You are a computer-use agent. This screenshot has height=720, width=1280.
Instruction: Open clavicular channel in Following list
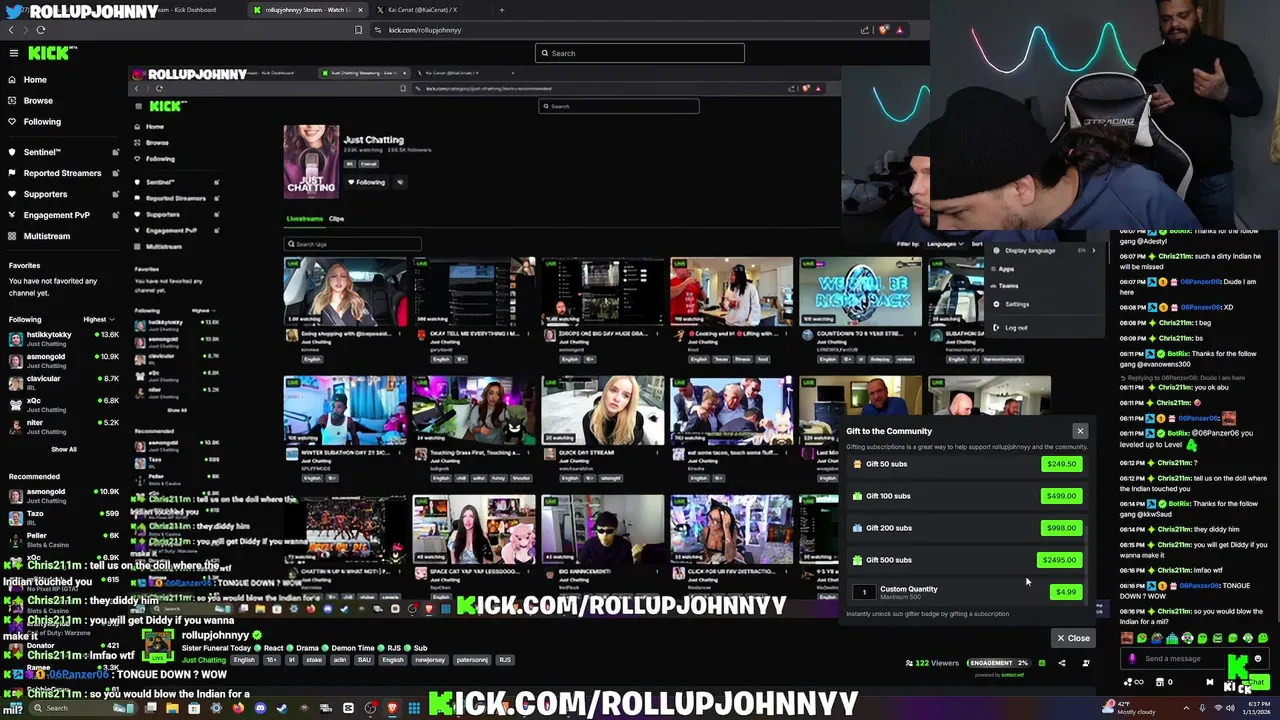point(62,382)
